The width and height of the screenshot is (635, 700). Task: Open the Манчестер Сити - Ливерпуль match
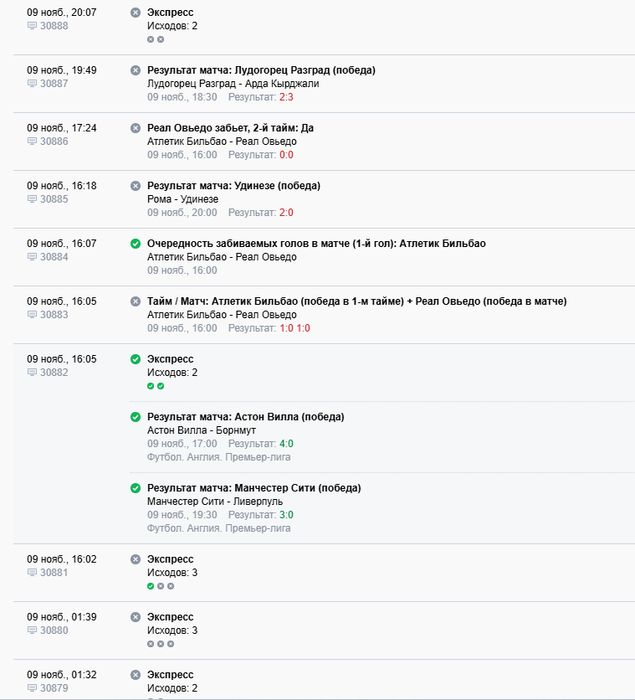click(214, 501)
